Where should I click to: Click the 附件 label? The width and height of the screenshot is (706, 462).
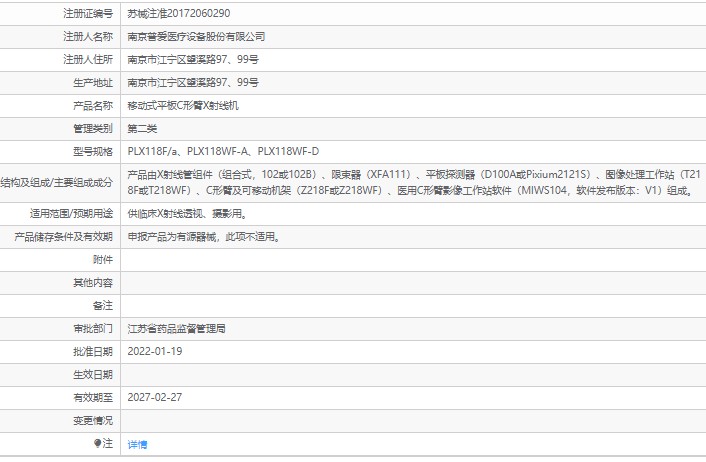[x=103, y=260]
